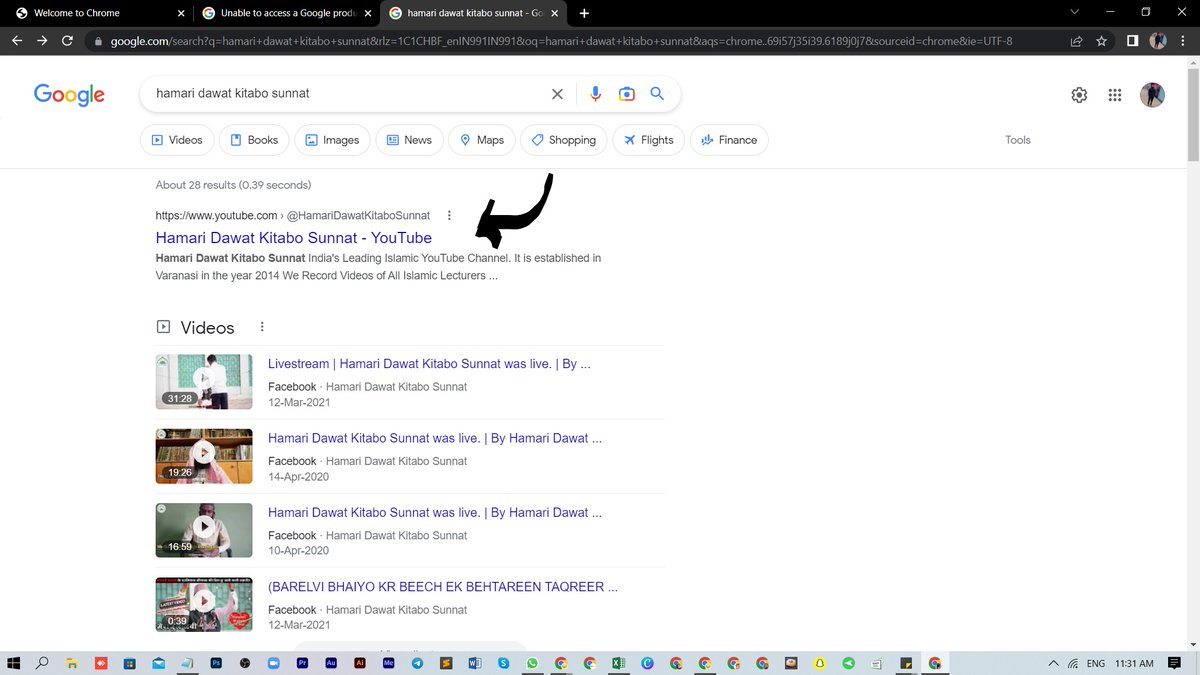This screenshot has height=675, width=1200.
Task: Open Excel from the taskbar
Action: click(x=618, y=662)
